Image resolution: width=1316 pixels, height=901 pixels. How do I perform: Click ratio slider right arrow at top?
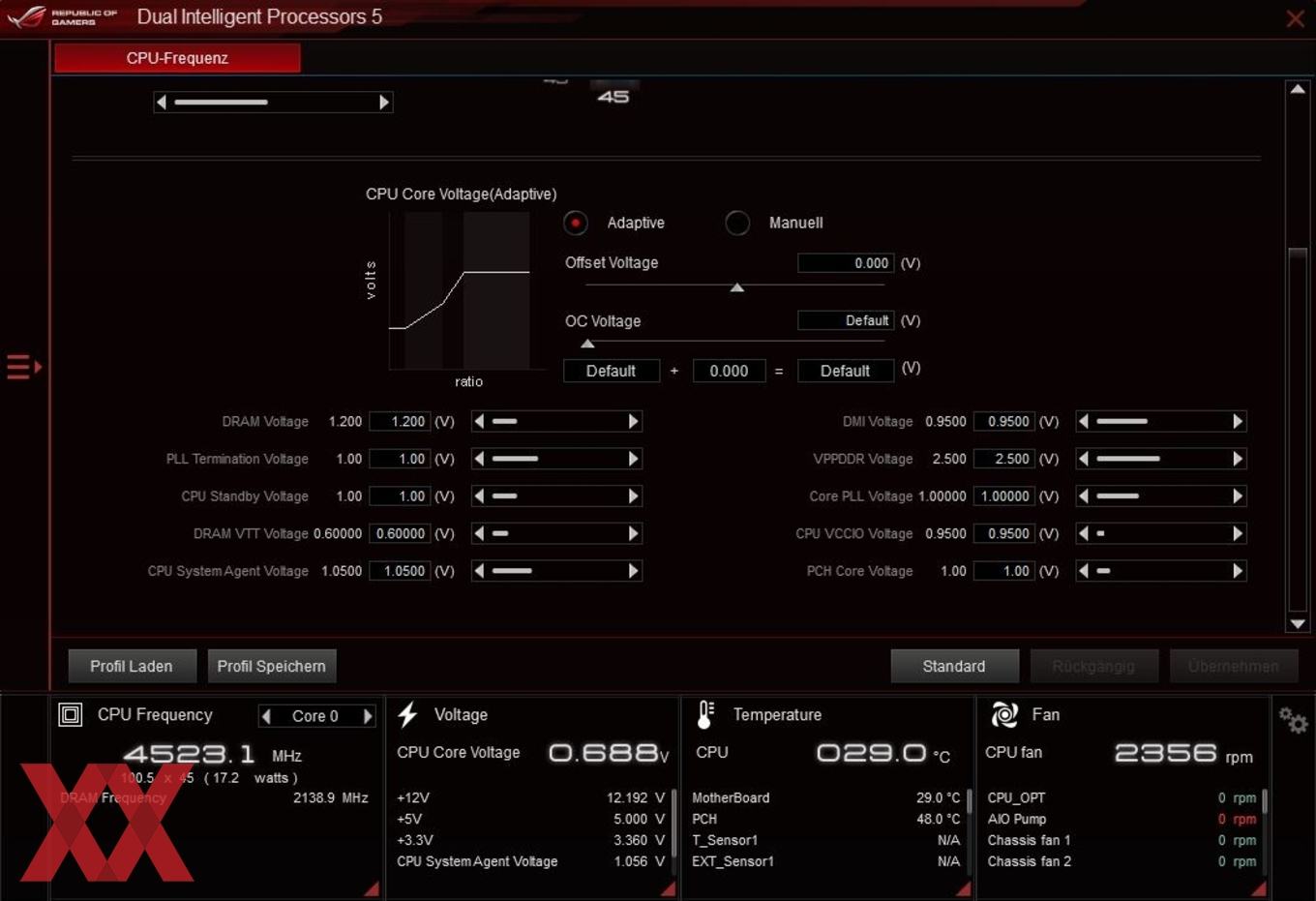(384, 102)
